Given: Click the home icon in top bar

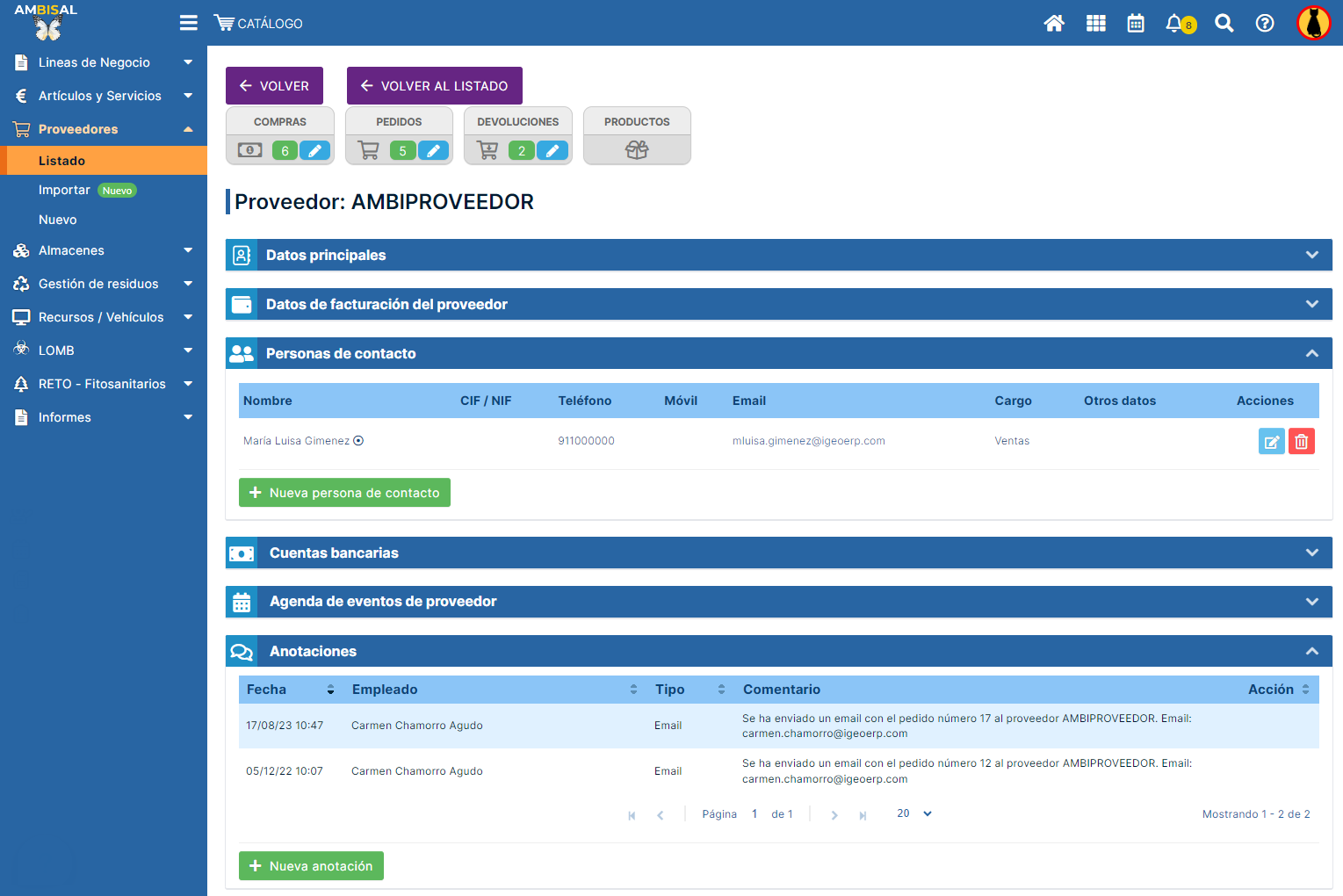Looking at the screenshot, I should pyautogui.click(x=1054, y=24).
